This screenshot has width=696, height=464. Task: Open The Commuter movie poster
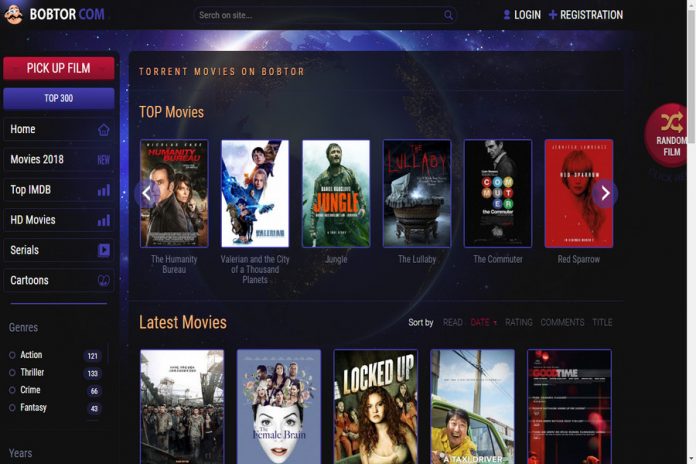pyautogui.click(x=498, y=194)
